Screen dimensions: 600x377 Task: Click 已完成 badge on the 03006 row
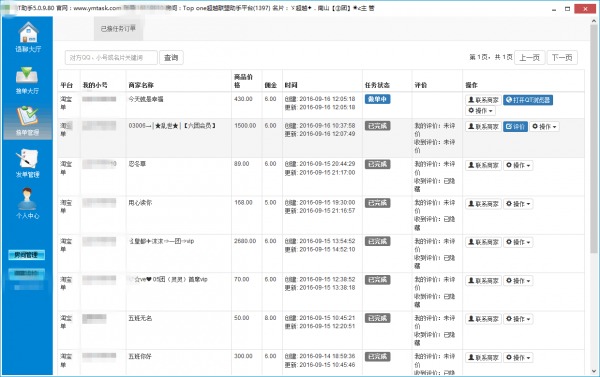pyautogui.click(x=377, y=126)
